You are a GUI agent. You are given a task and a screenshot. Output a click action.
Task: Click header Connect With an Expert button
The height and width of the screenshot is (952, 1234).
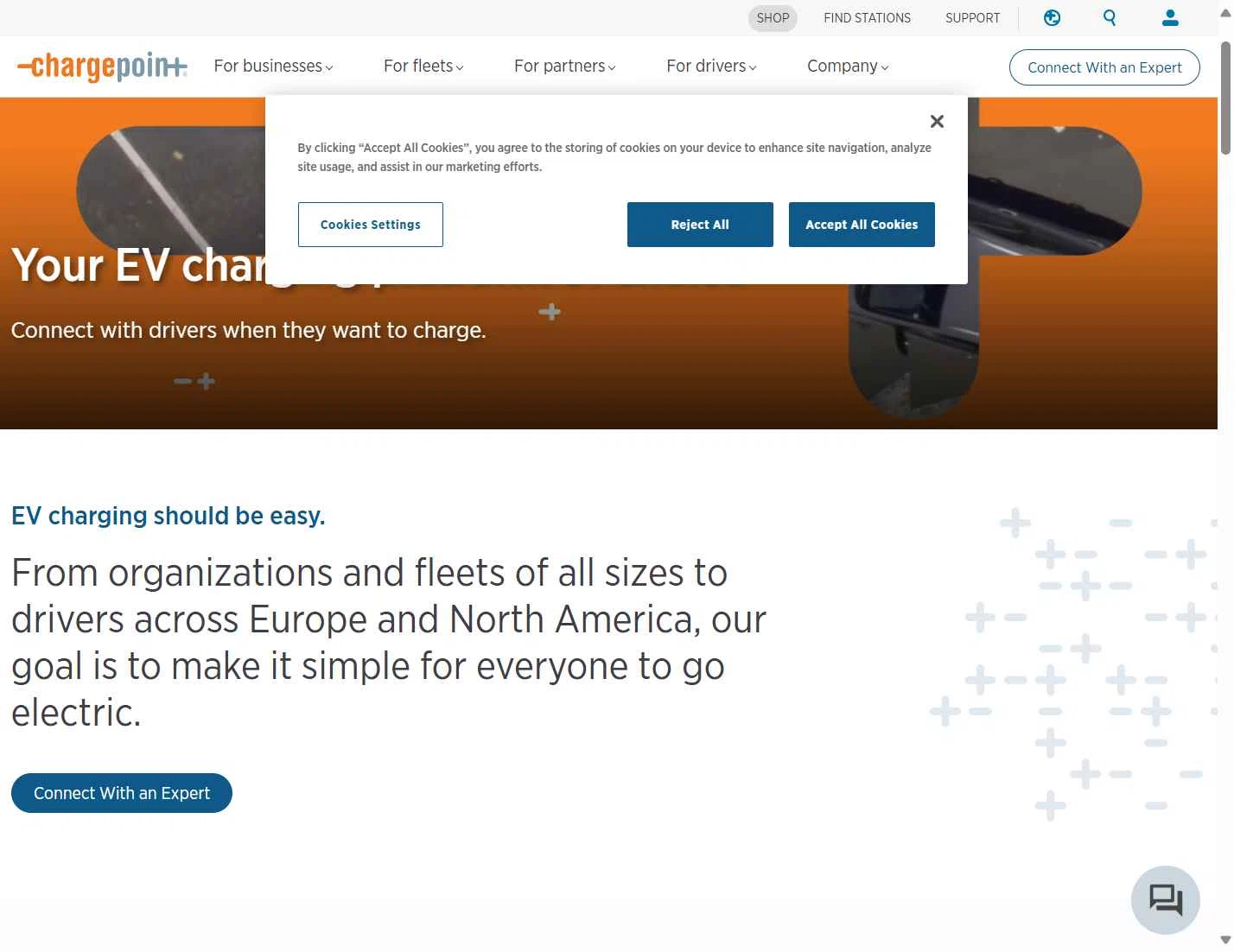pos(1104,67)
